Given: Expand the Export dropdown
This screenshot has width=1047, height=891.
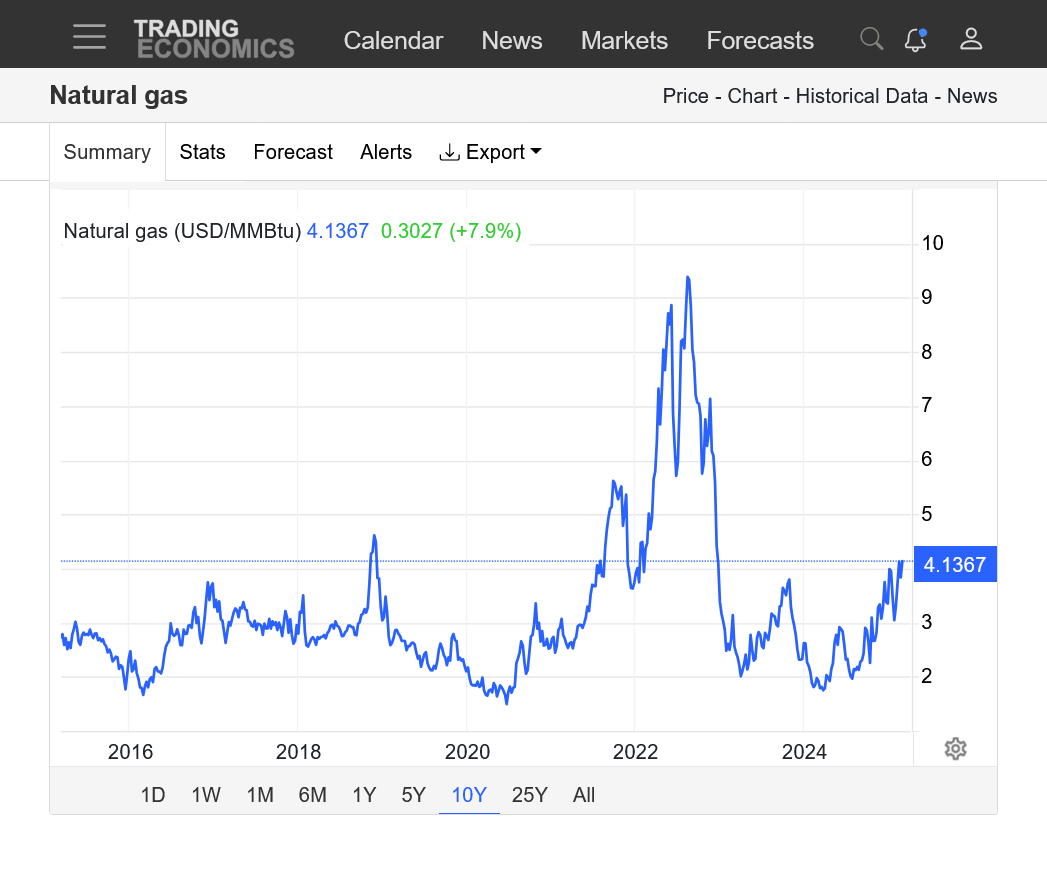Looking at the screenshot, I should tap(491, 152).
